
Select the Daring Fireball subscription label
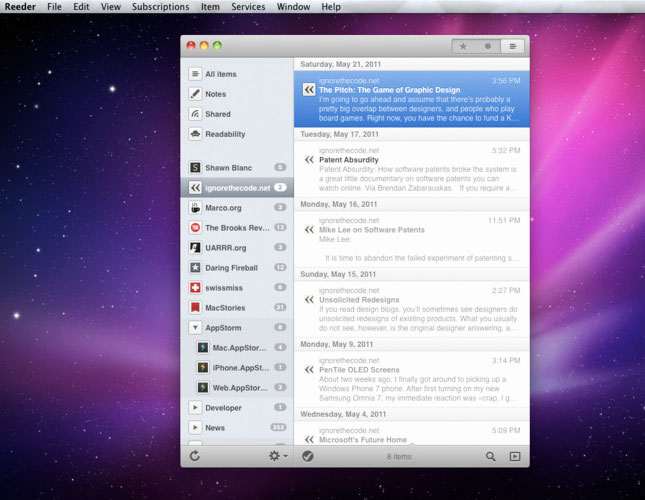point(232,268)
